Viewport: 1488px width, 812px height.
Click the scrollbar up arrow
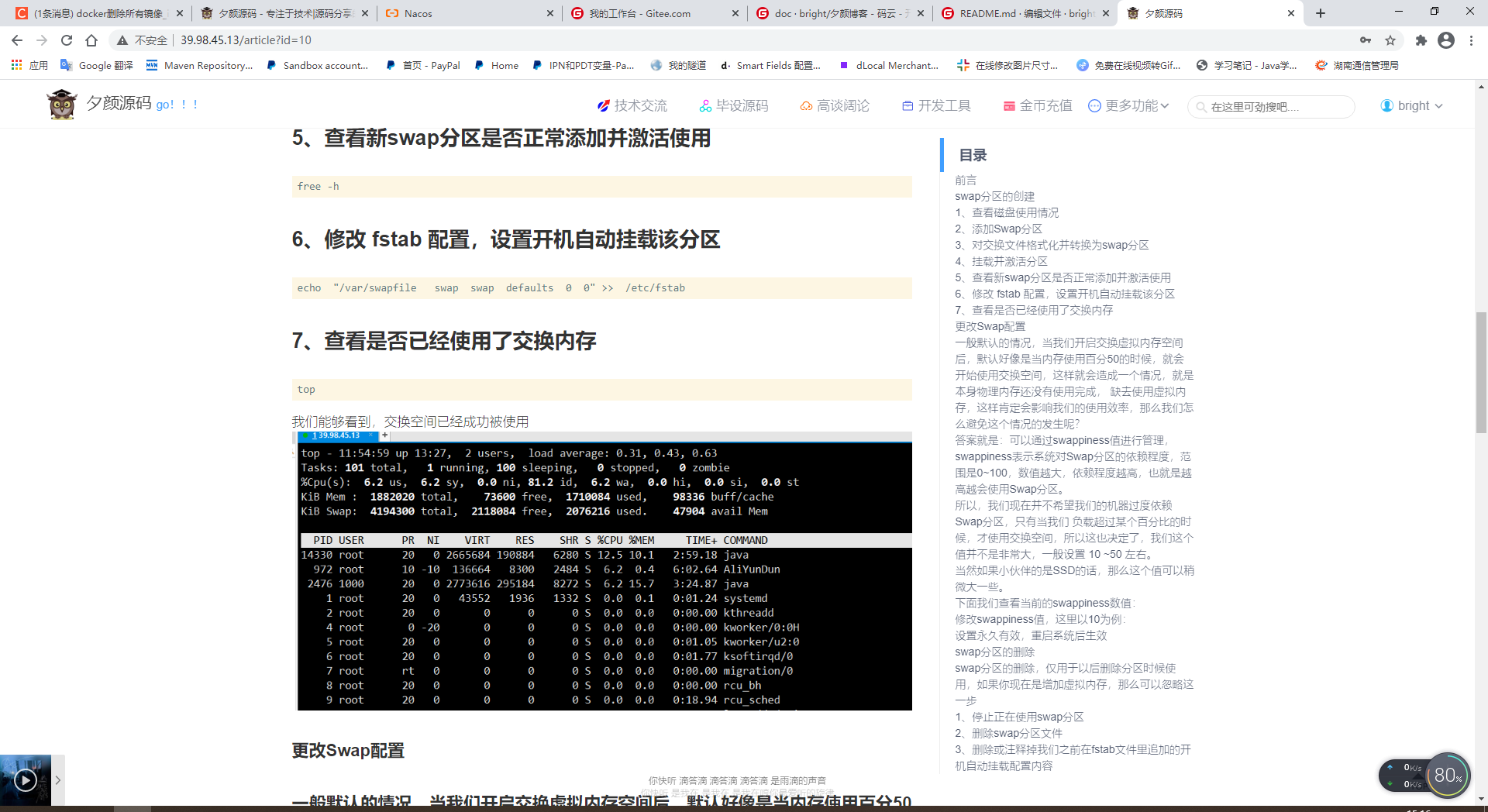(x=1481, y=88)
